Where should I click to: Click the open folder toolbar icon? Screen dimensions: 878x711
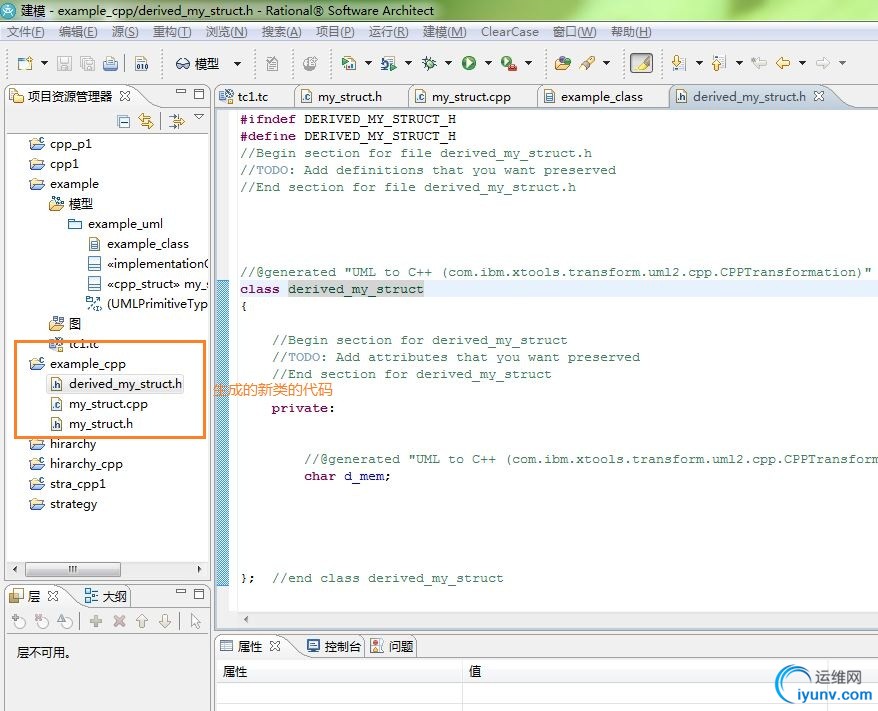[x=563, y=63]
